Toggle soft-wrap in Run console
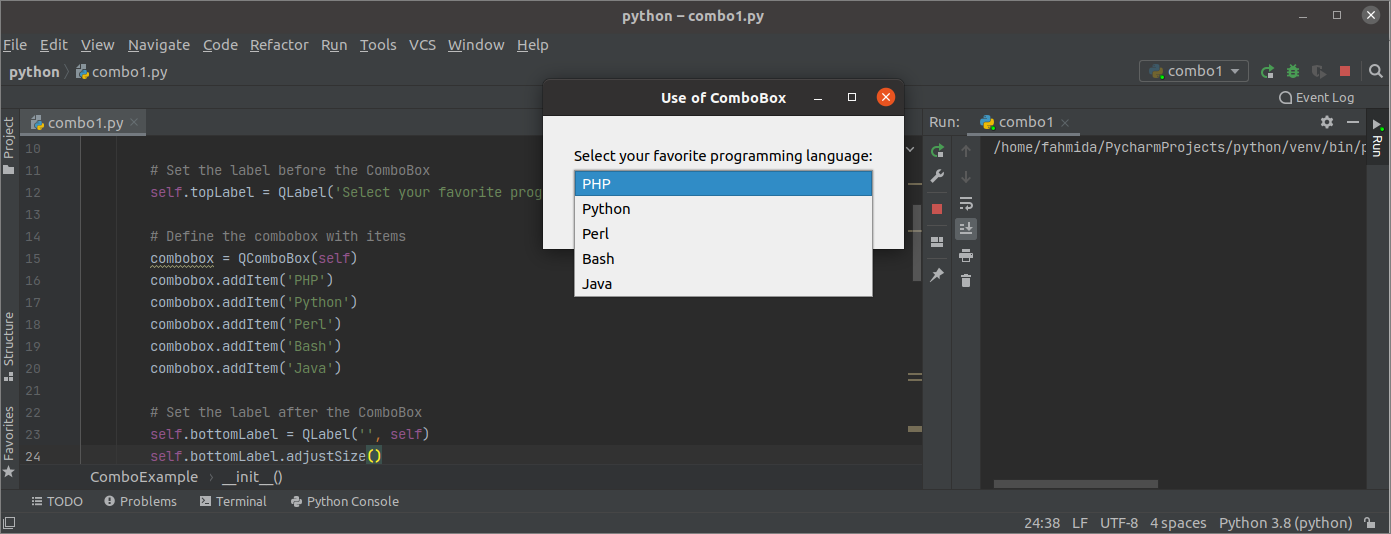 pyautogui.click(x=966, y=203)
